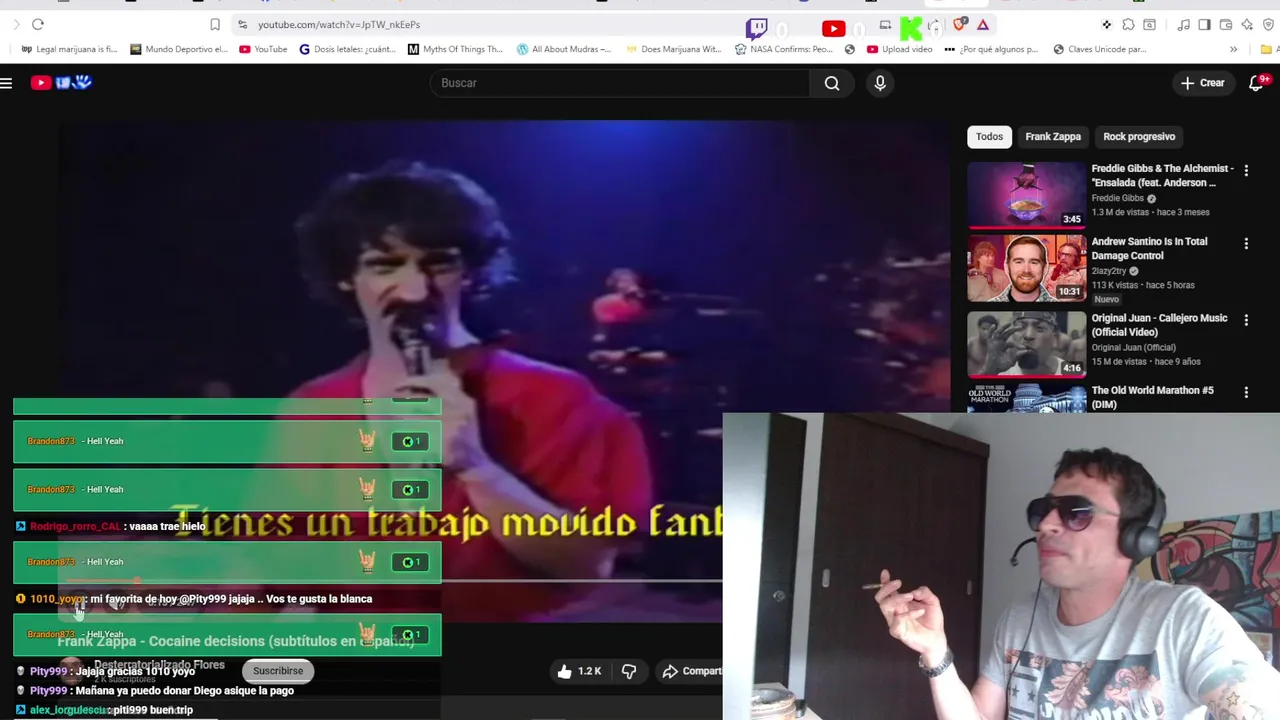Expand the hidden bookmarks chevron
1280x720 pixels.
tap(1233, 49)
